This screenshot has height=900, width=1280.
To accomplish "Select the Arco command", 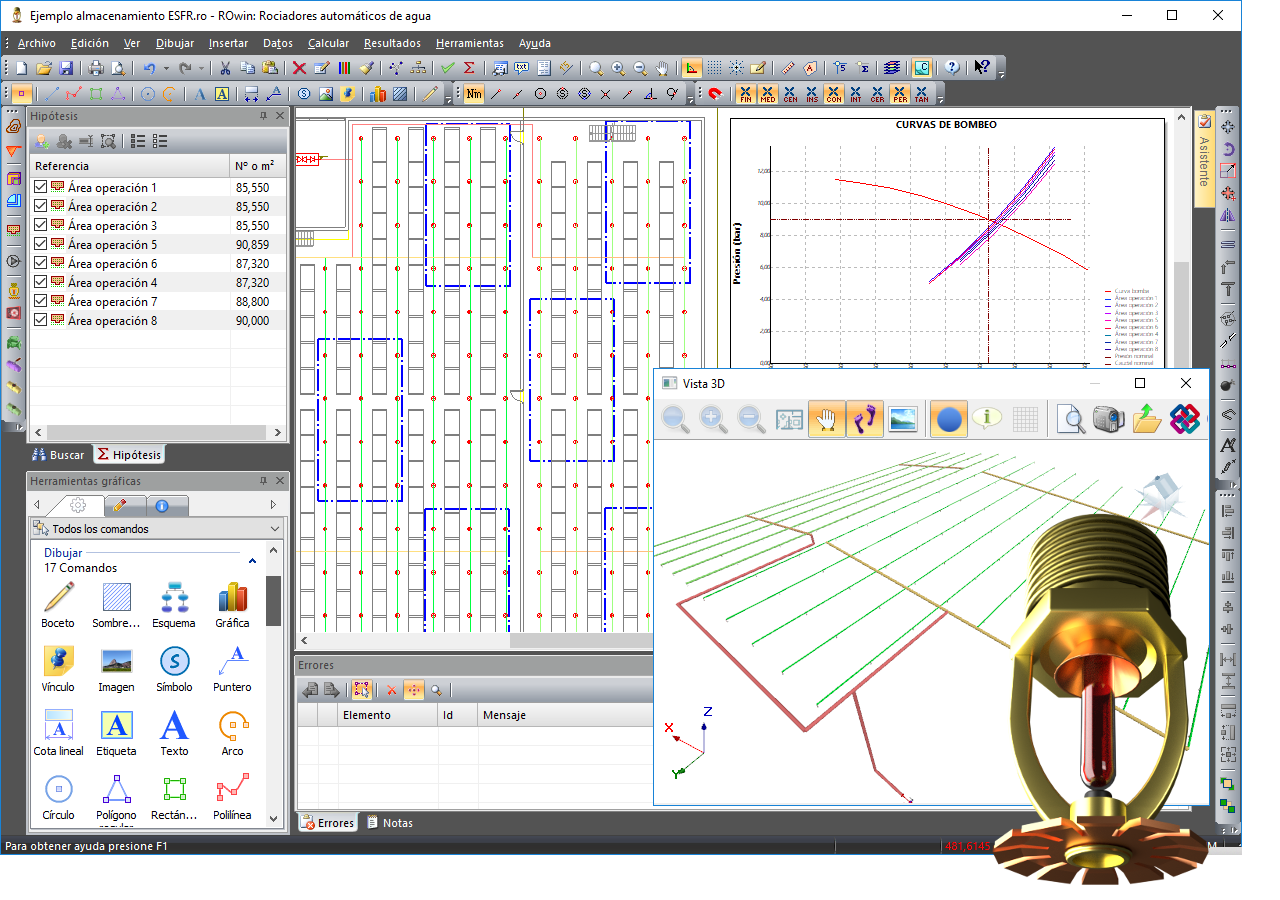I will [232, 733].
